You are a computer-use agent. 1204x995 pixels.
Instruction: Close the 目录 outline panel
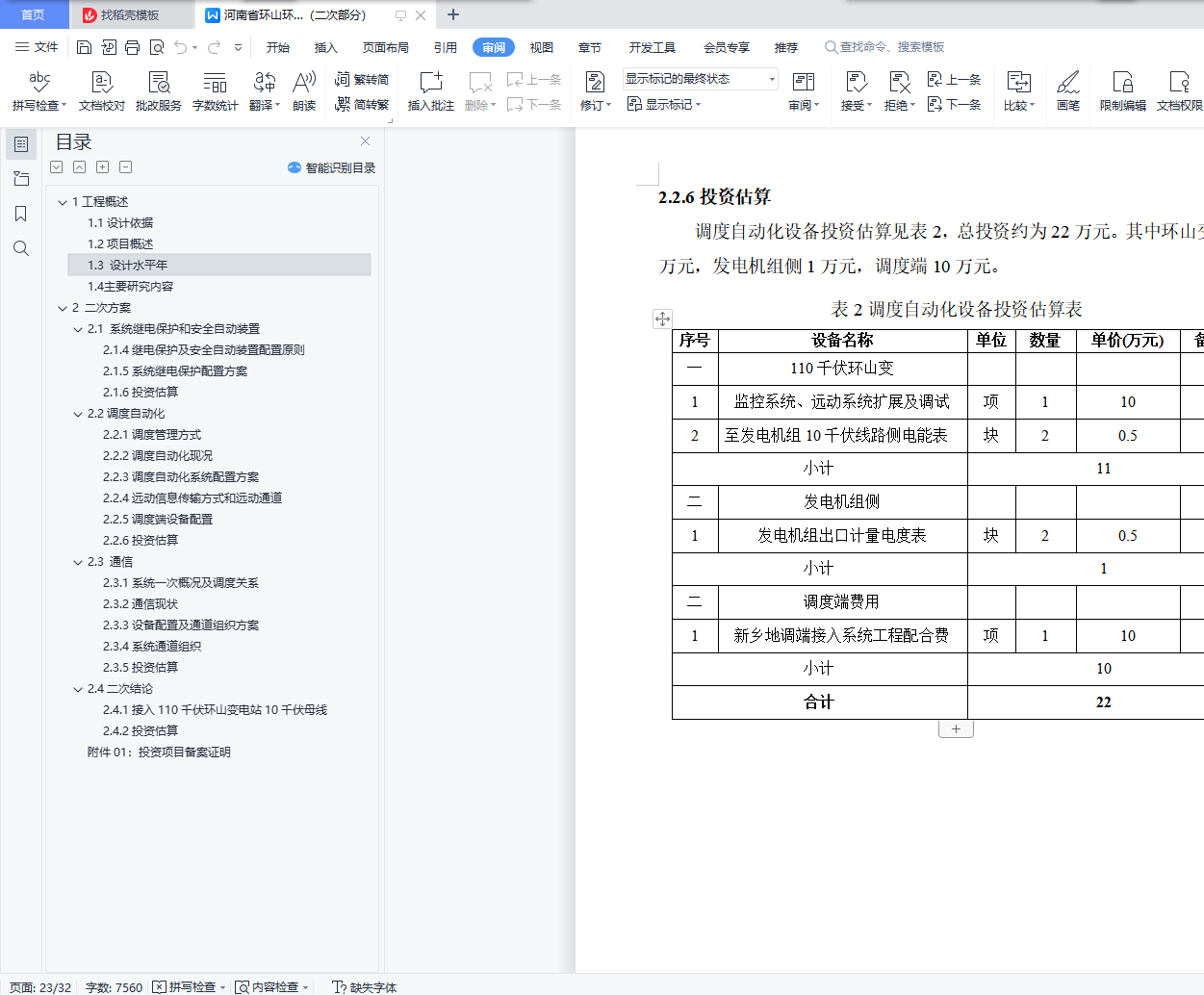(x=365, y=141)
